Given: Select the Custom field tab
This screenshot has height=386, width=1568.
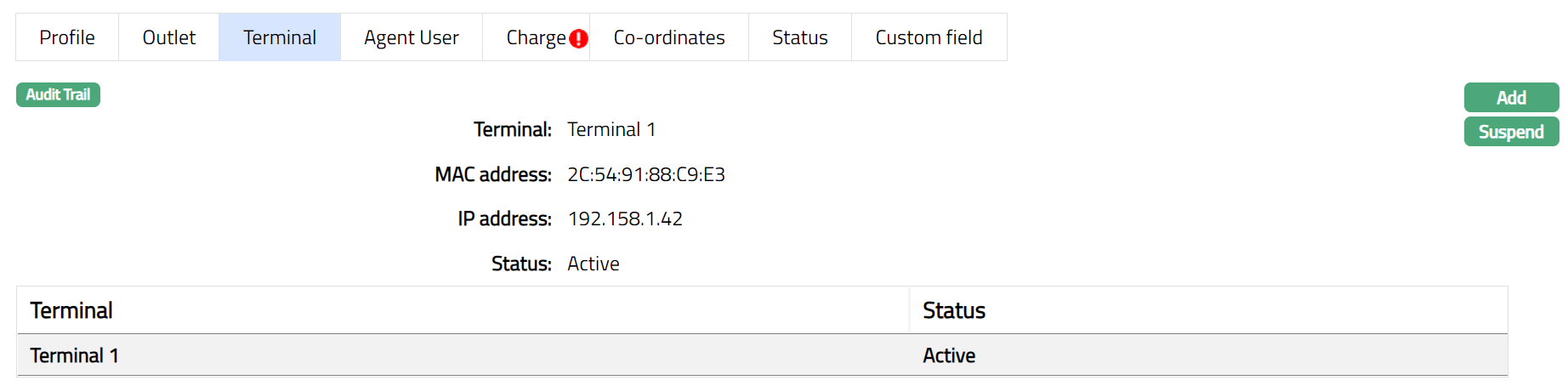Looking at the screenshot, I should tap(929, 37).
